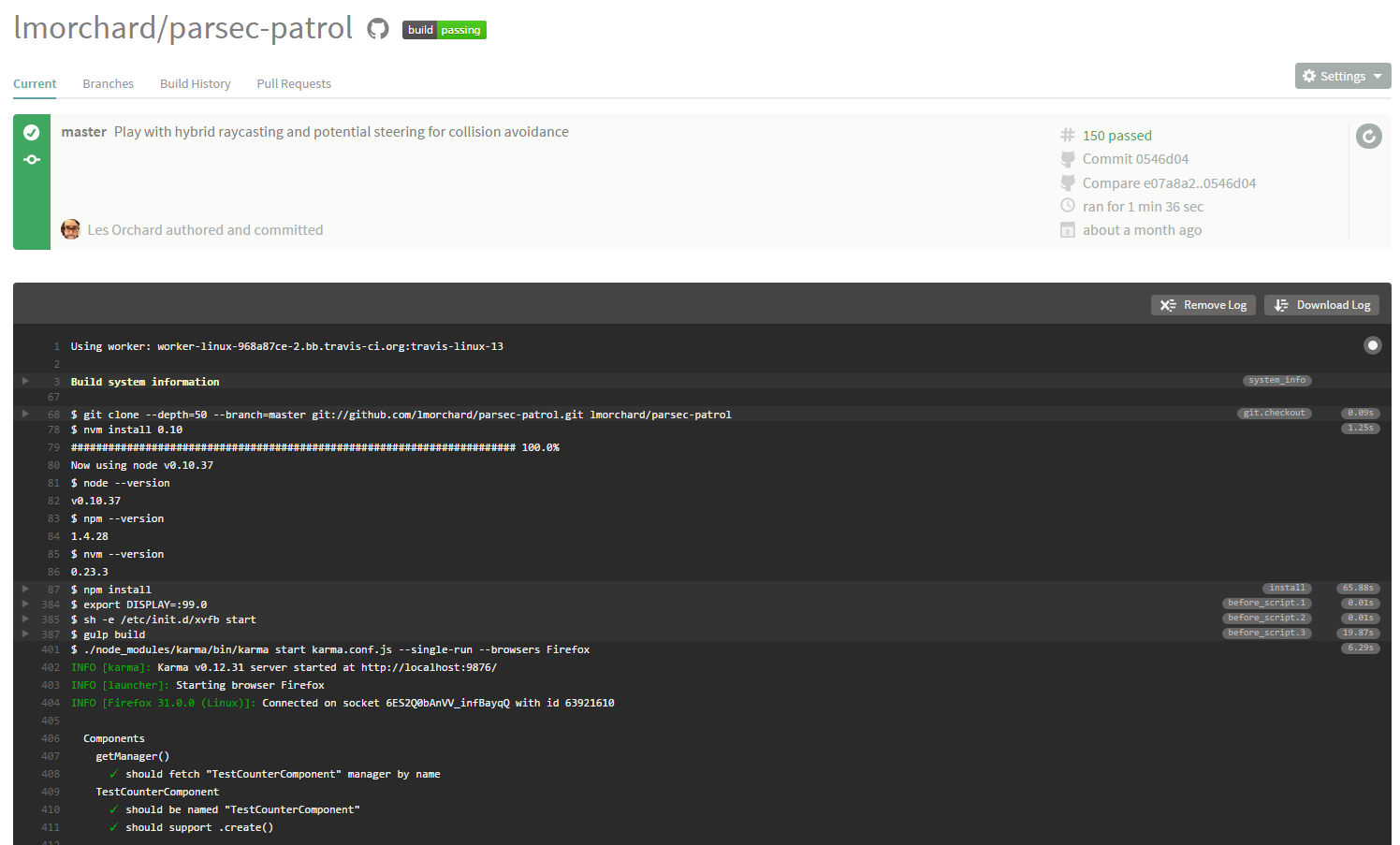Image resolution: width=1400 pixels, height=845 pixels.
Task: Click the commit icon under the status checkmark
Action: click(32, 160)
